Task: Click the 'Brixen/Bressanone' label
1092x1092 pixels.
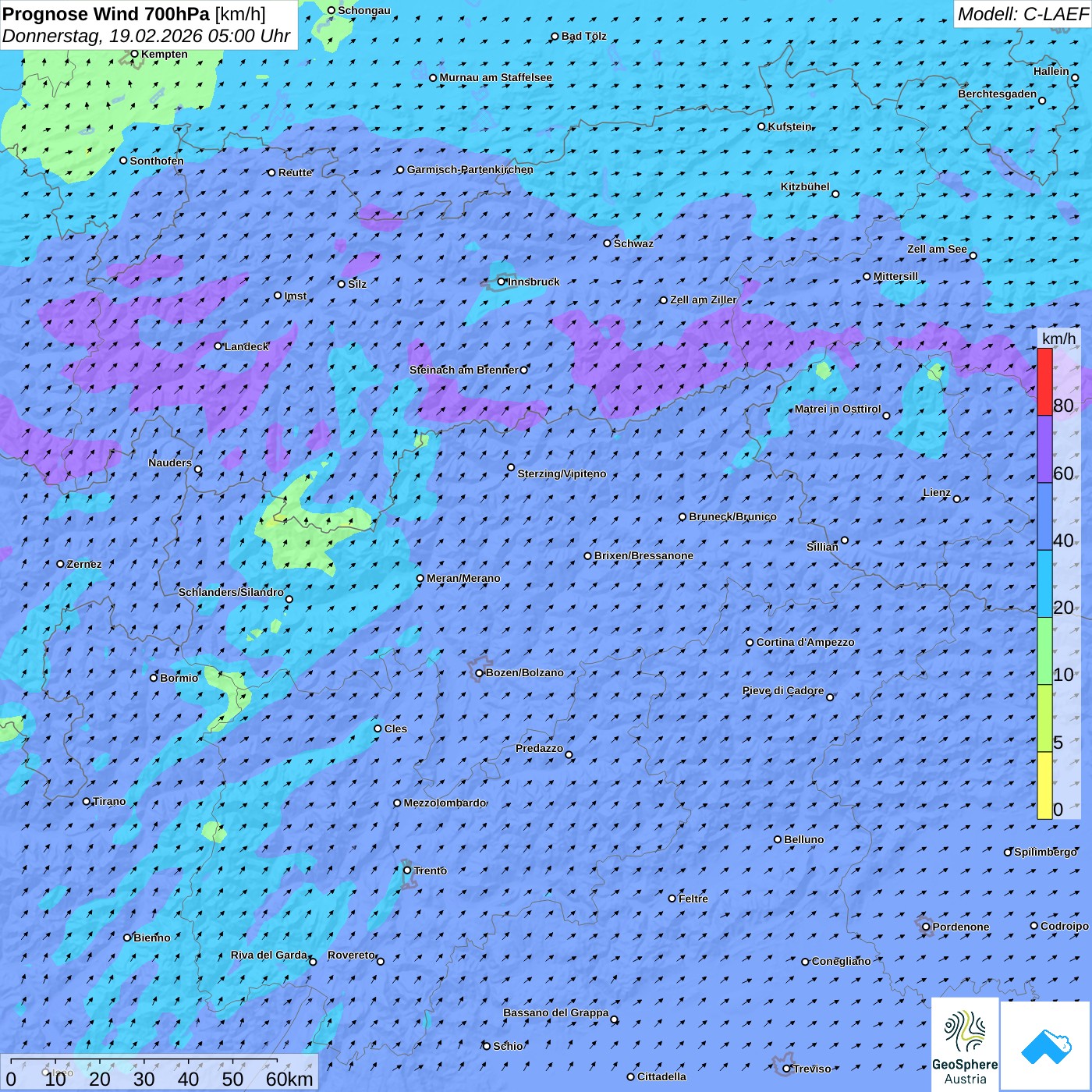Action: [x=643, y=555]
